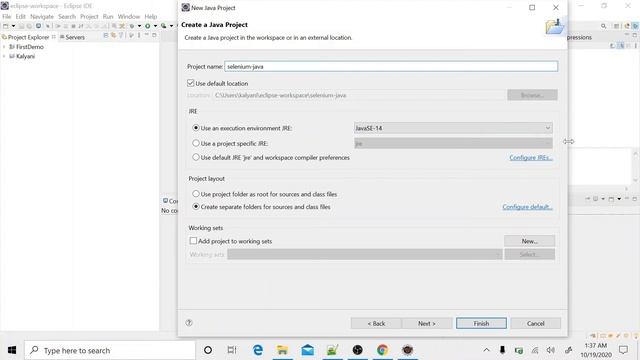Image resolution: width=640 pixels, height=360 pixels.
Task: Click the Link with Editor icon
Action: point(113,36)
